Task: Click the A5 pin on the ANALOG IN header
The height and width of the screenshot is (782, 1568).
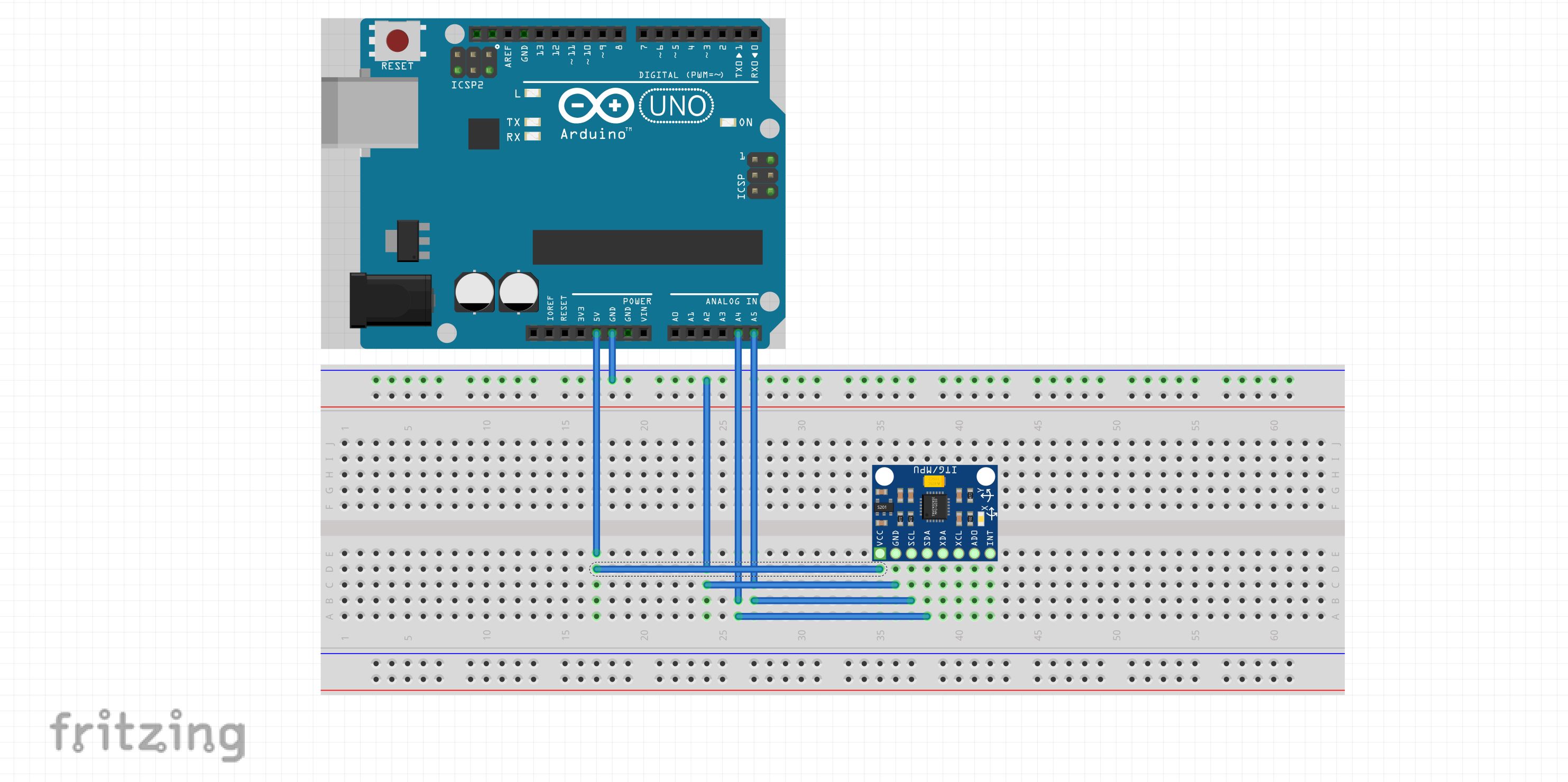Action: tap(753, 333)
